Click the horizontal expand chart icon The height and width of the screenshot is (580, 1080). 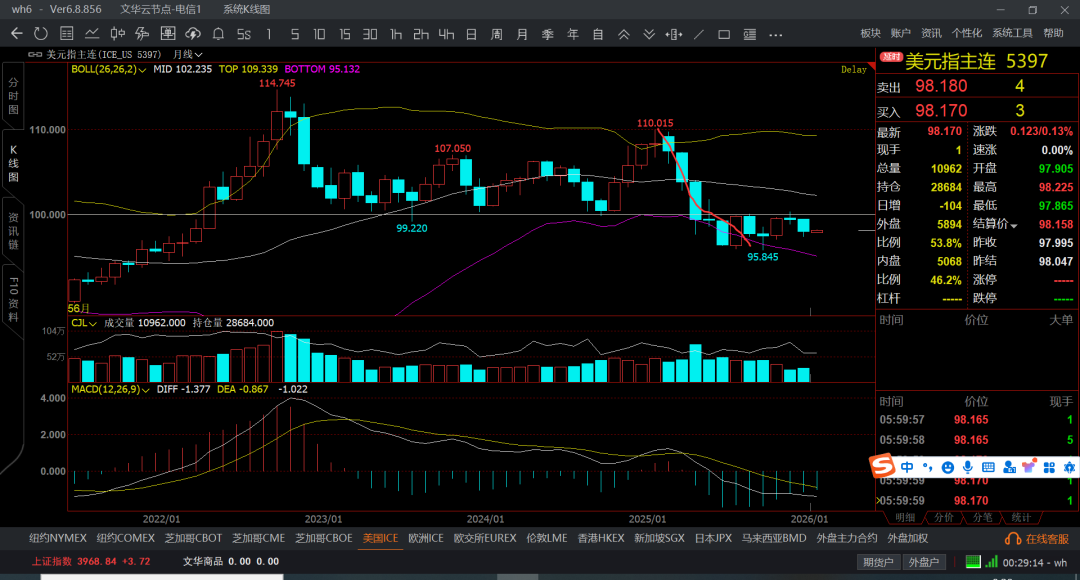click(x=674, y=34)
